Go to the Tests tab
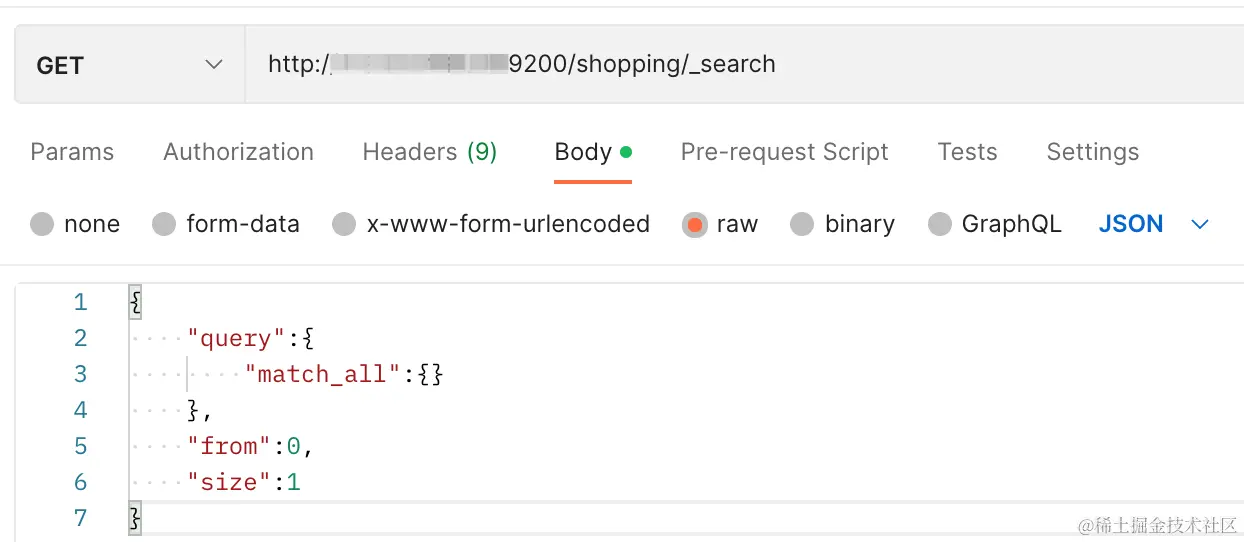1244x542 pixels. (967, 152)
